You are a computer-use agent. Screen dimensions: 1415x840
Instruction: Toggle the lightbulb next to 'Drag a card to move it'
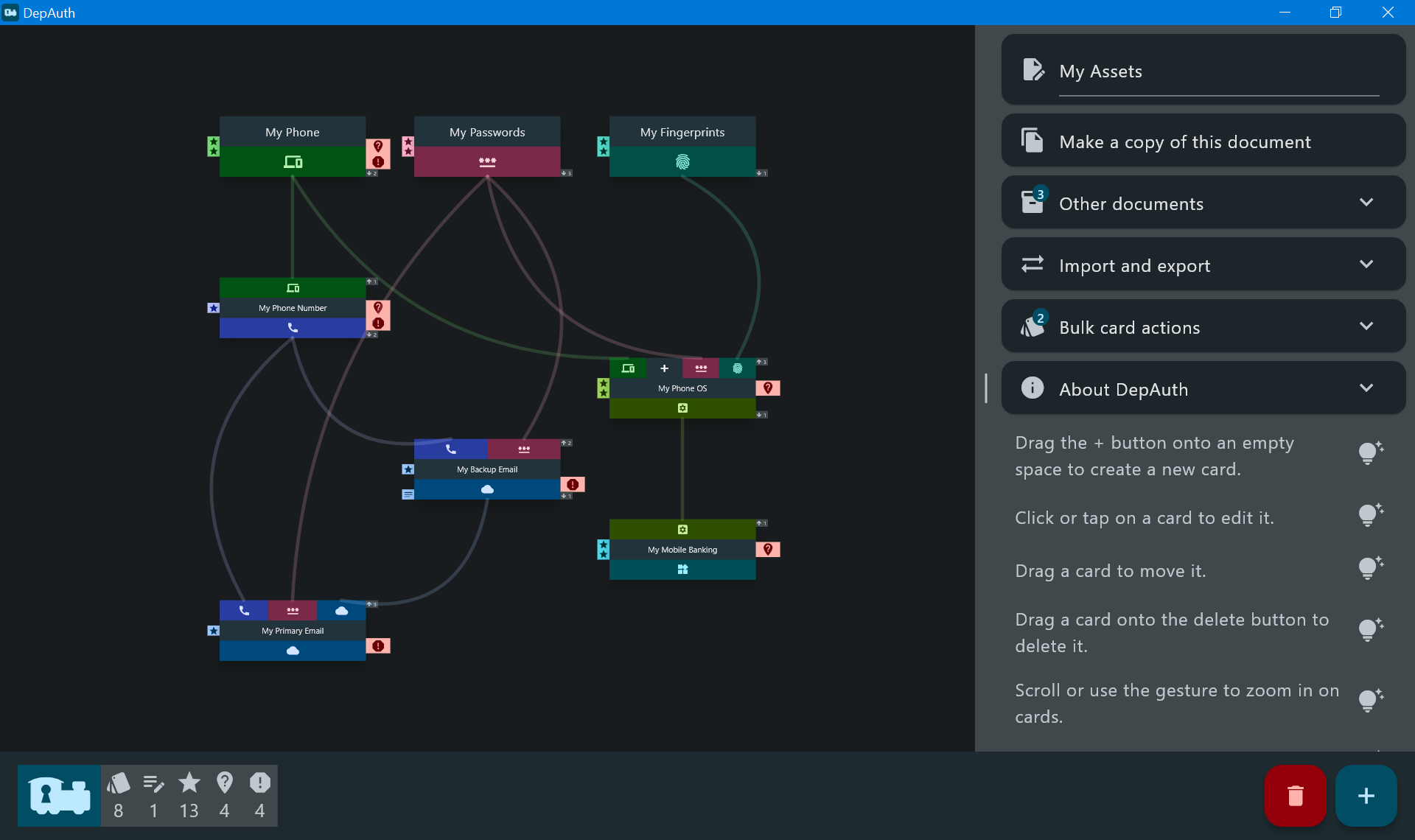point(1370,568)
